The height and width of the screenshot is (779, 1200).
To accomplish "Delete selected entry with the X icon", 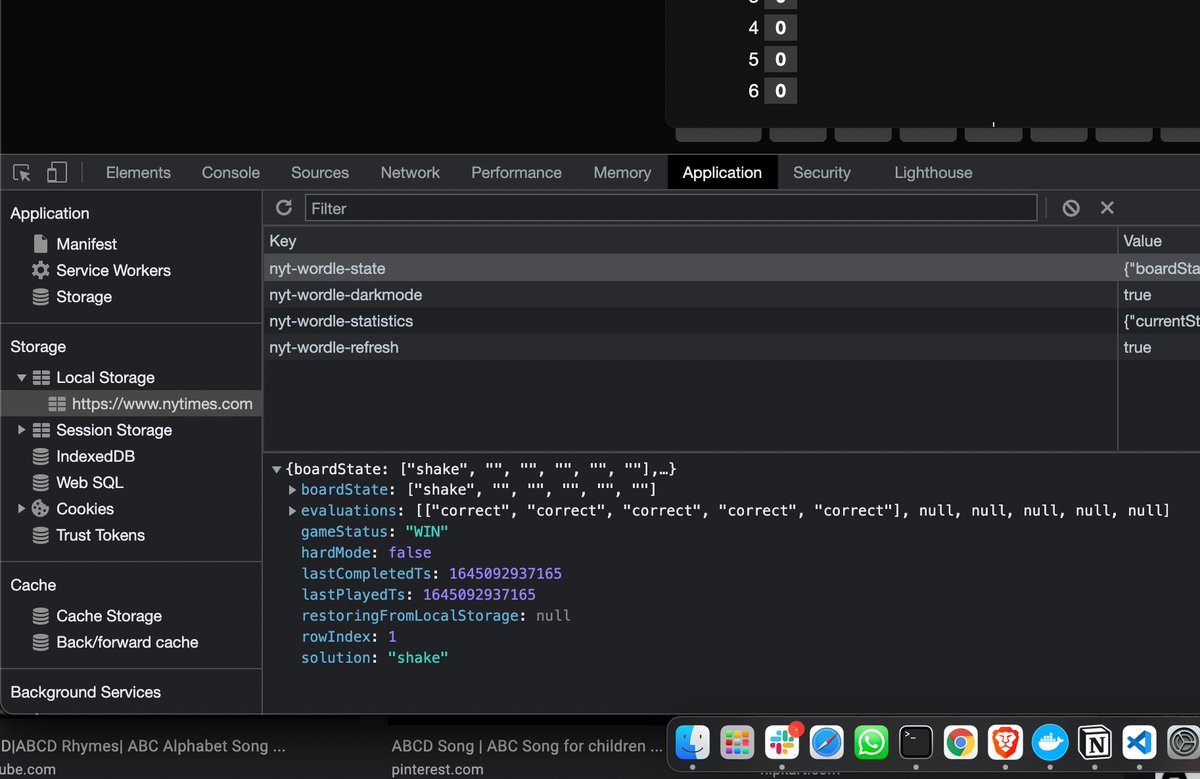I will (x=1107, y=208).
